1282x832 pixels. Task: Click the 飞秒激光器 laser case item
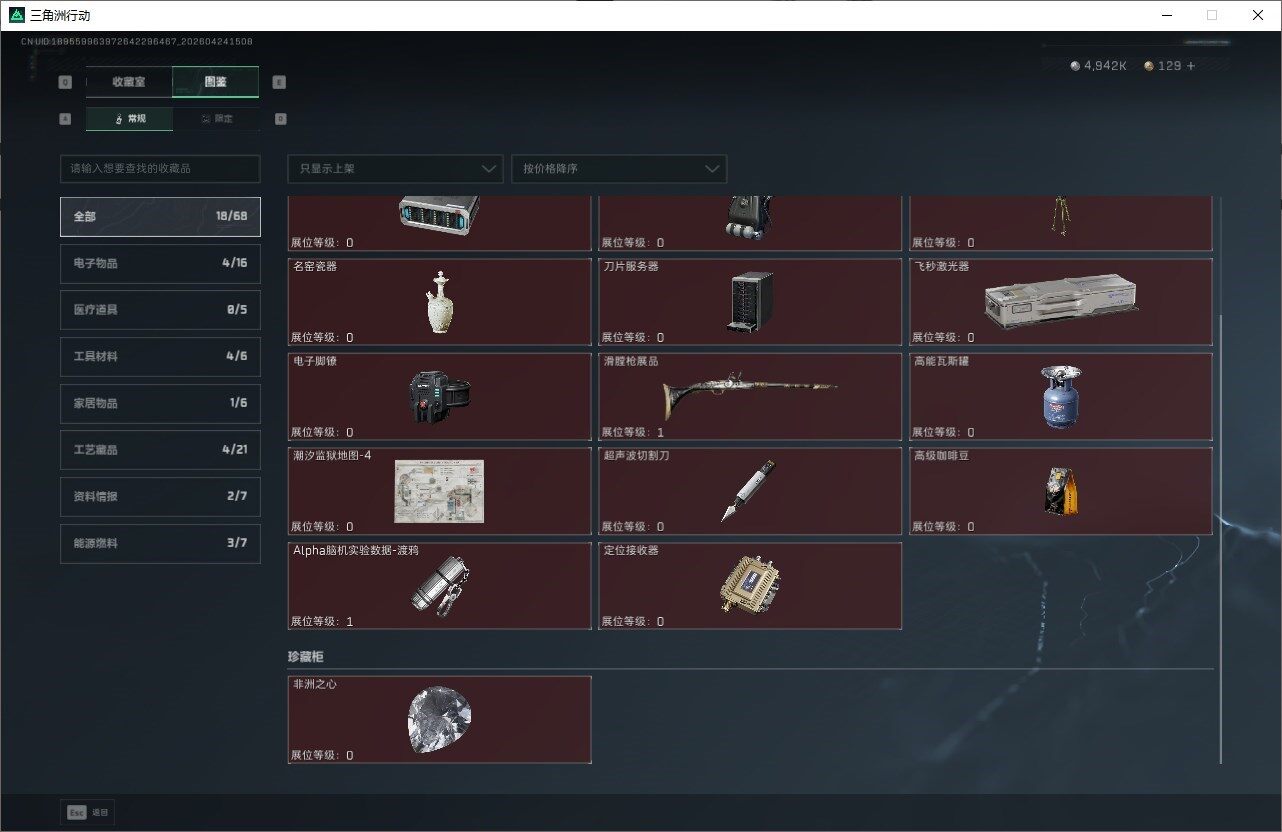click(1061, 302)
